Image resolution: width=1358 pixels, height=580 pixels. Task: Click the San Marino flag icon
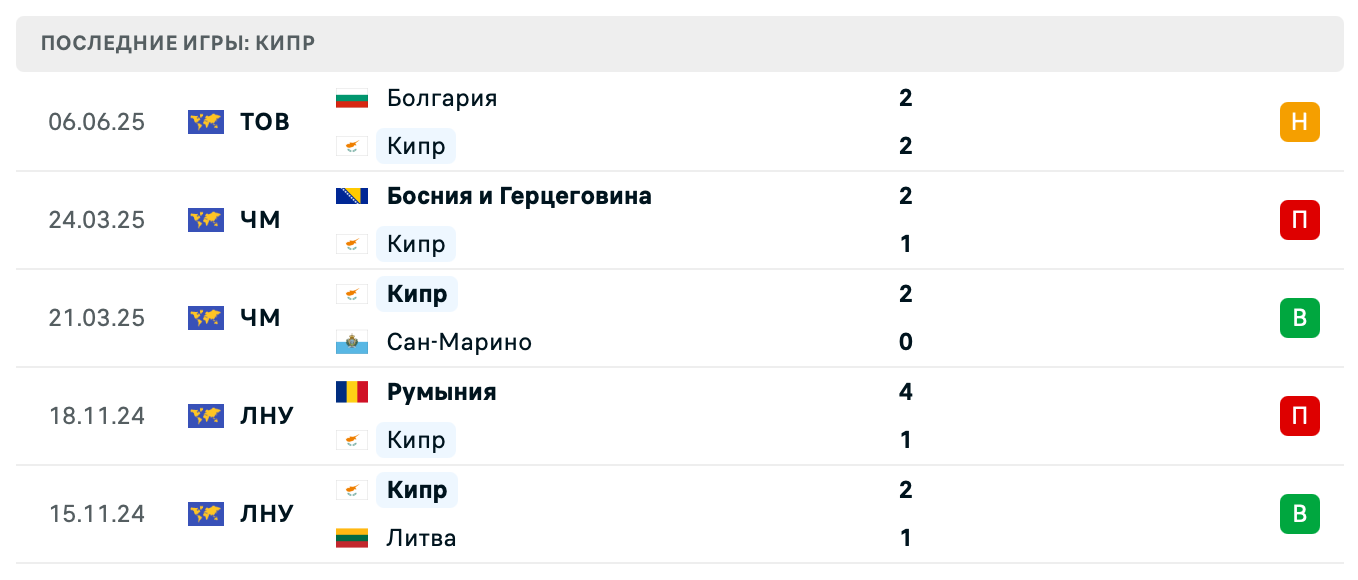coord(352,342)
